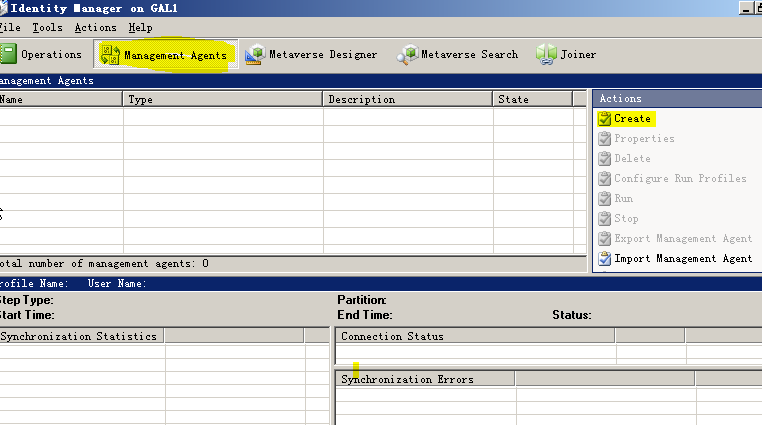Image resolution: width=762 pixels, height=425 pixels.
Task: Open Metaverse Designer icon
Action: (x=255, y=54)
